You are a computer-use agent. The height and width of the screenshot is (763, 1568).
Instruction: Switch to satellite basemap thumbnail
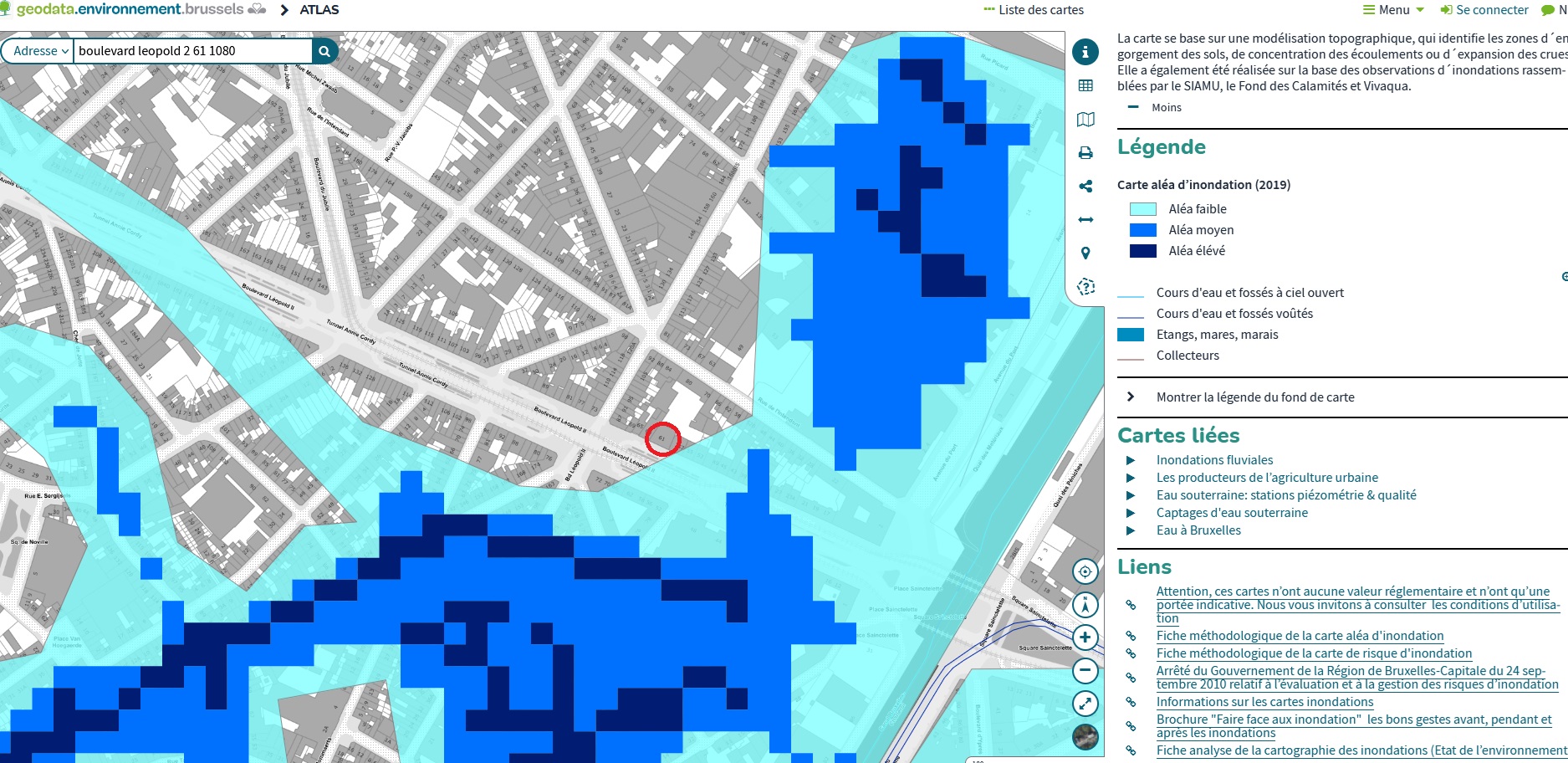(1085, 736)
